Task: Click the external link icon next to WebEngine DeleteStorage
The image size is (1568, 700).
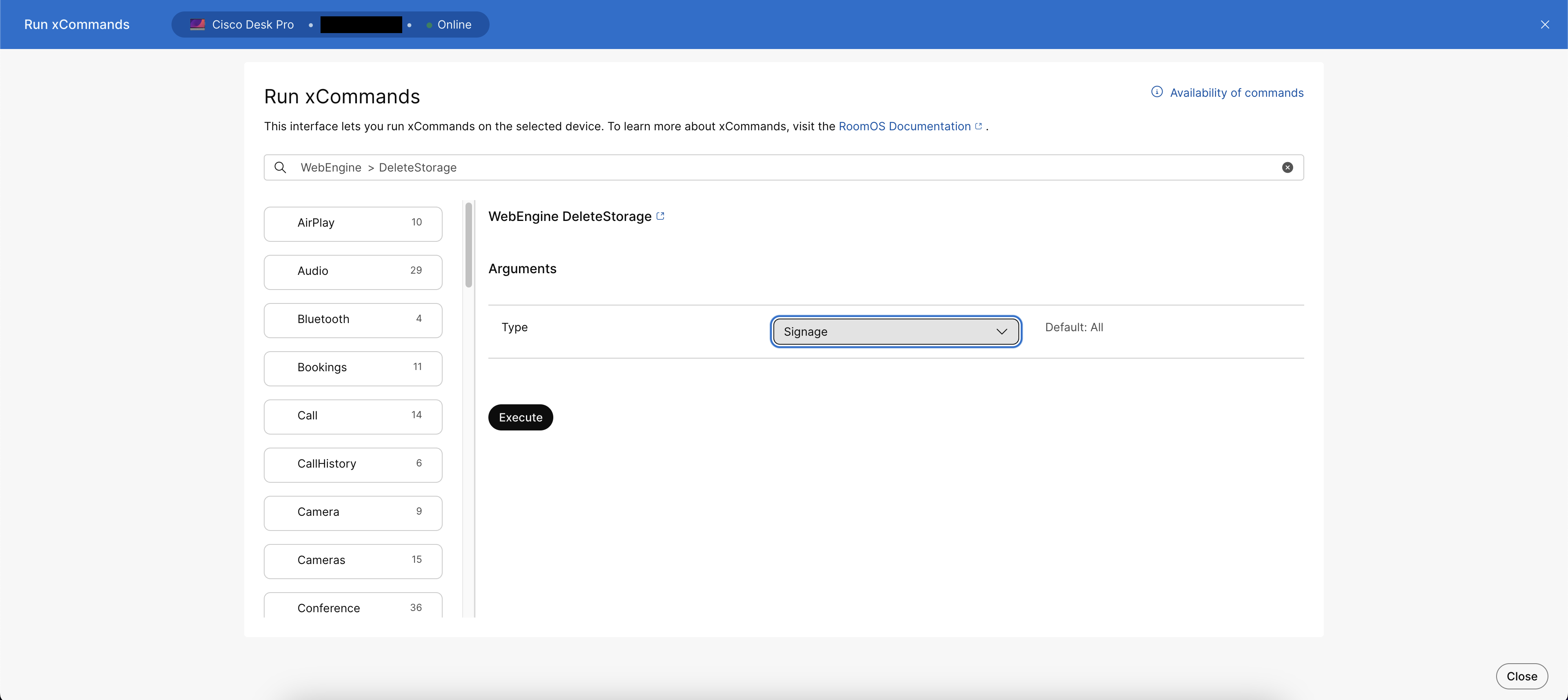Action: click(660, 216)
